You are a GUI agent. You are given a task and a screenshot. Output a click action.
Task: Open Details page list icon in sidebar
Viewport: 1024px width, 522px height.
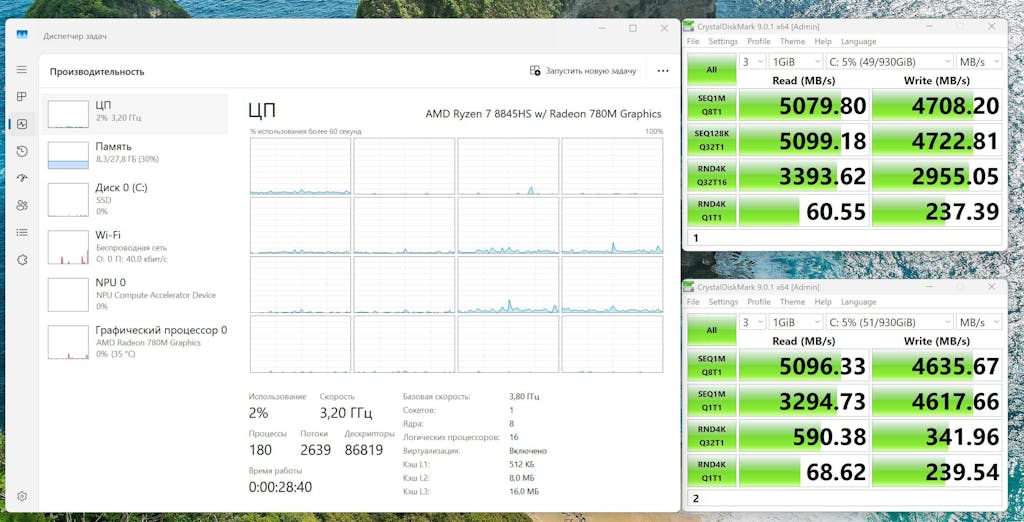click(22, 232)
